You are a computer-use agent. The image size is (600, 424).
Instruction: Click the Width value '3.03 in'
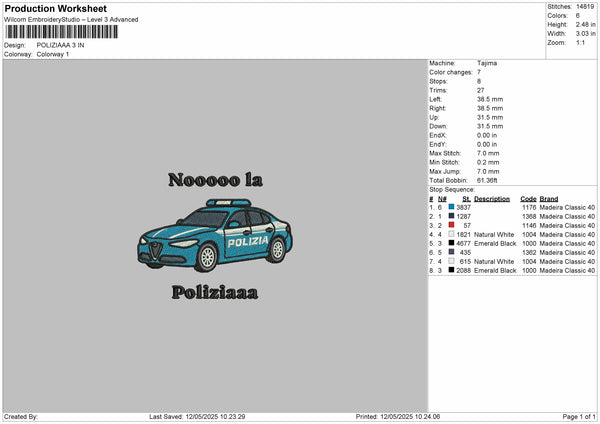point(586,34)
